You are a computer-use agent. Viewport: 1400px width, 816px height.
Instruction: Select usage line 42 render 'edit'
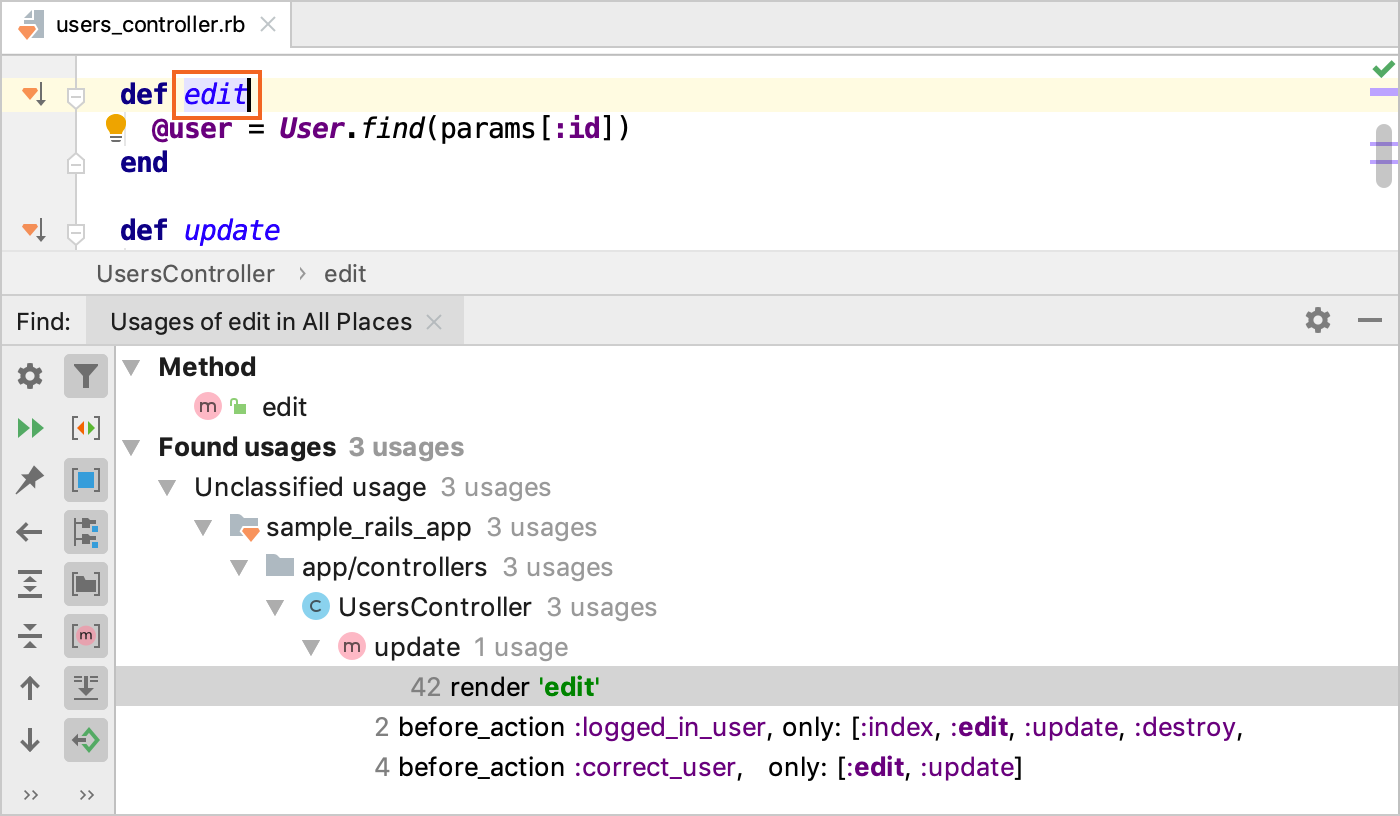757,687
